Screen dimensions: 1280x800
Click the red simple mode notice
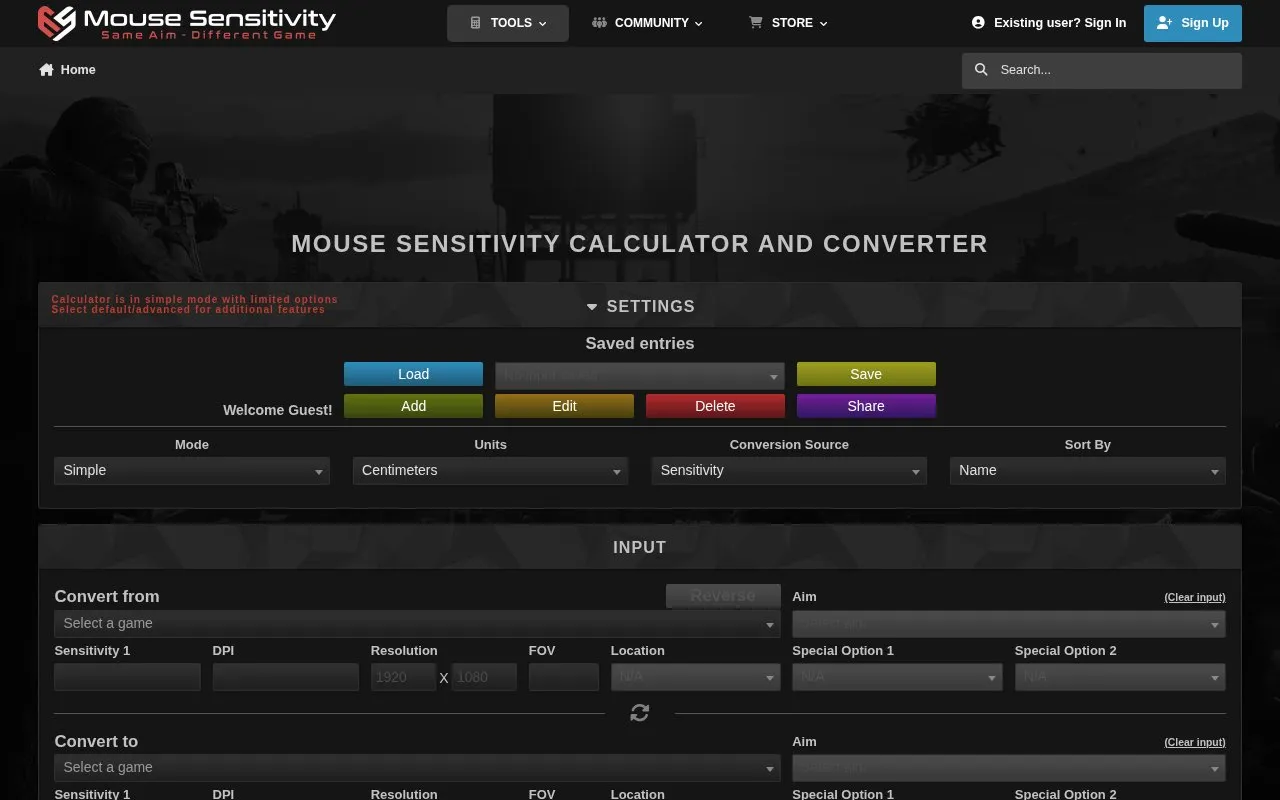[194, 304]
